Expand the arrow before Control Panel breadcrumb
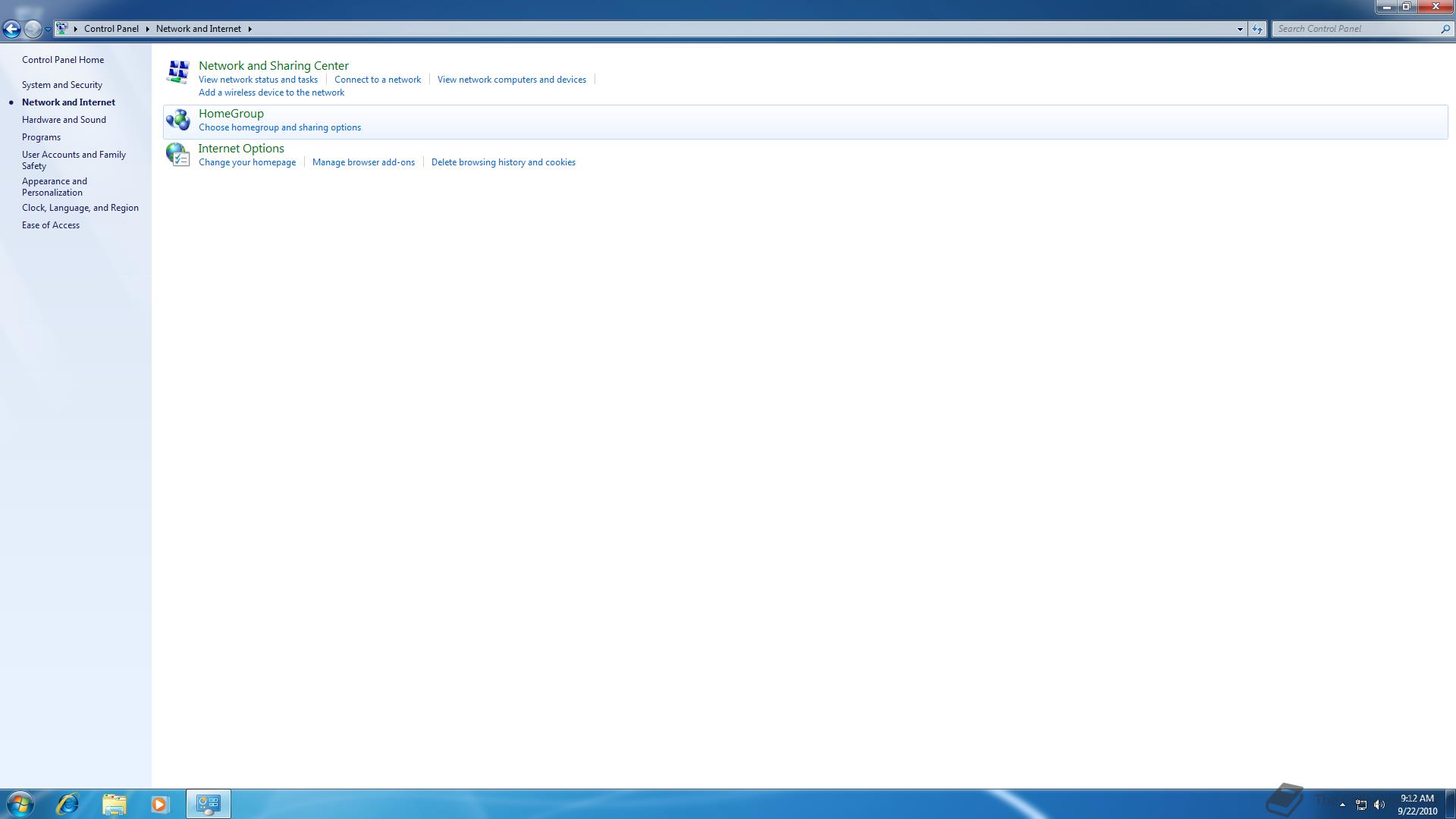Screen dimensions: 1456x819 pos(75,29)
